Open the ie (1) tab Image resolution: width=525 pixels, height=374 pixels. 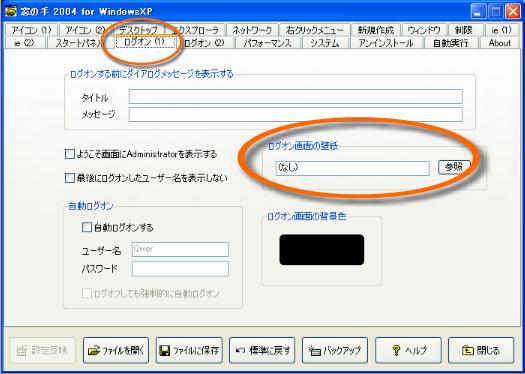[x=501, y=30]
